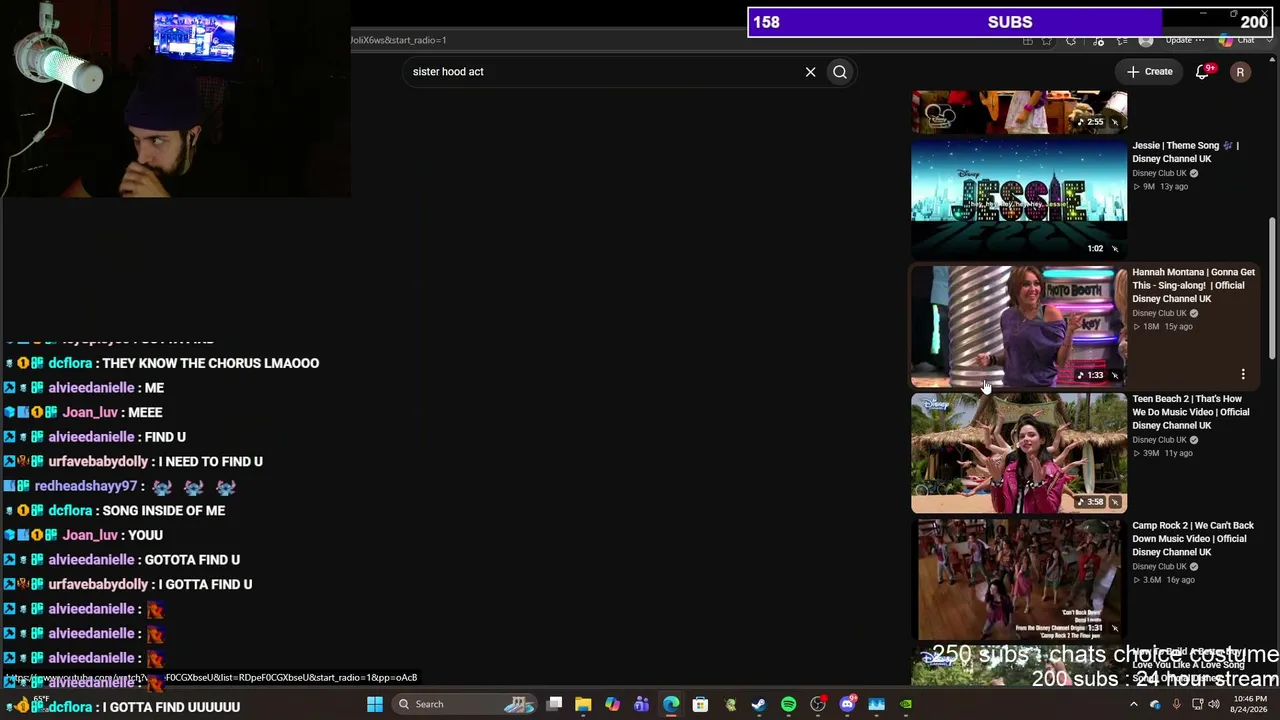Open the NVIDIA app in the taskbar
This screenshot has height=720, width=1280.
(906, 704)
